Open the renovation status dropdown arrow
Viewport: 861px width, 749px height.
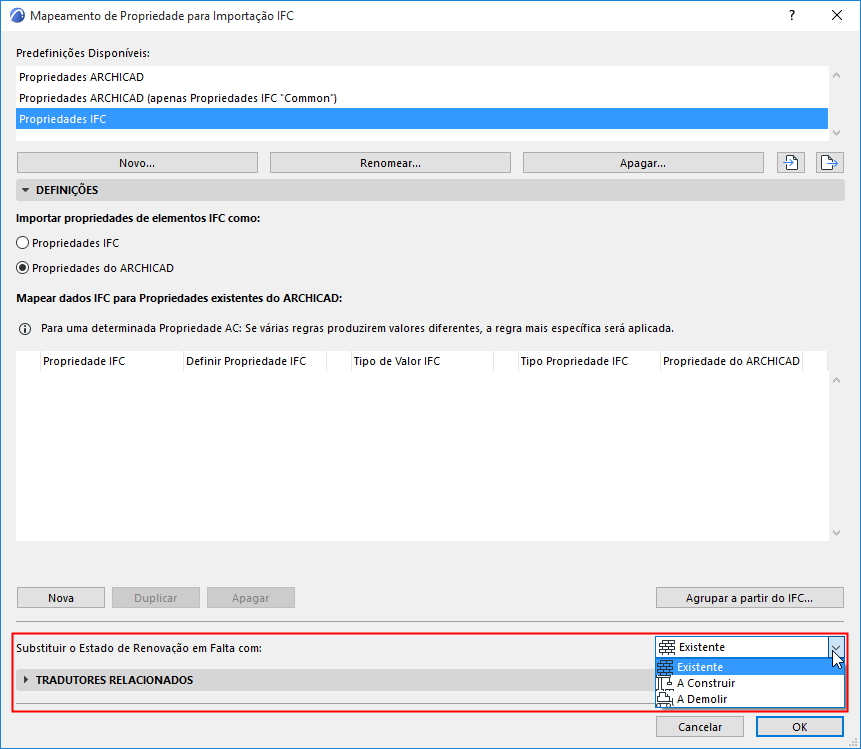point(836,647)
